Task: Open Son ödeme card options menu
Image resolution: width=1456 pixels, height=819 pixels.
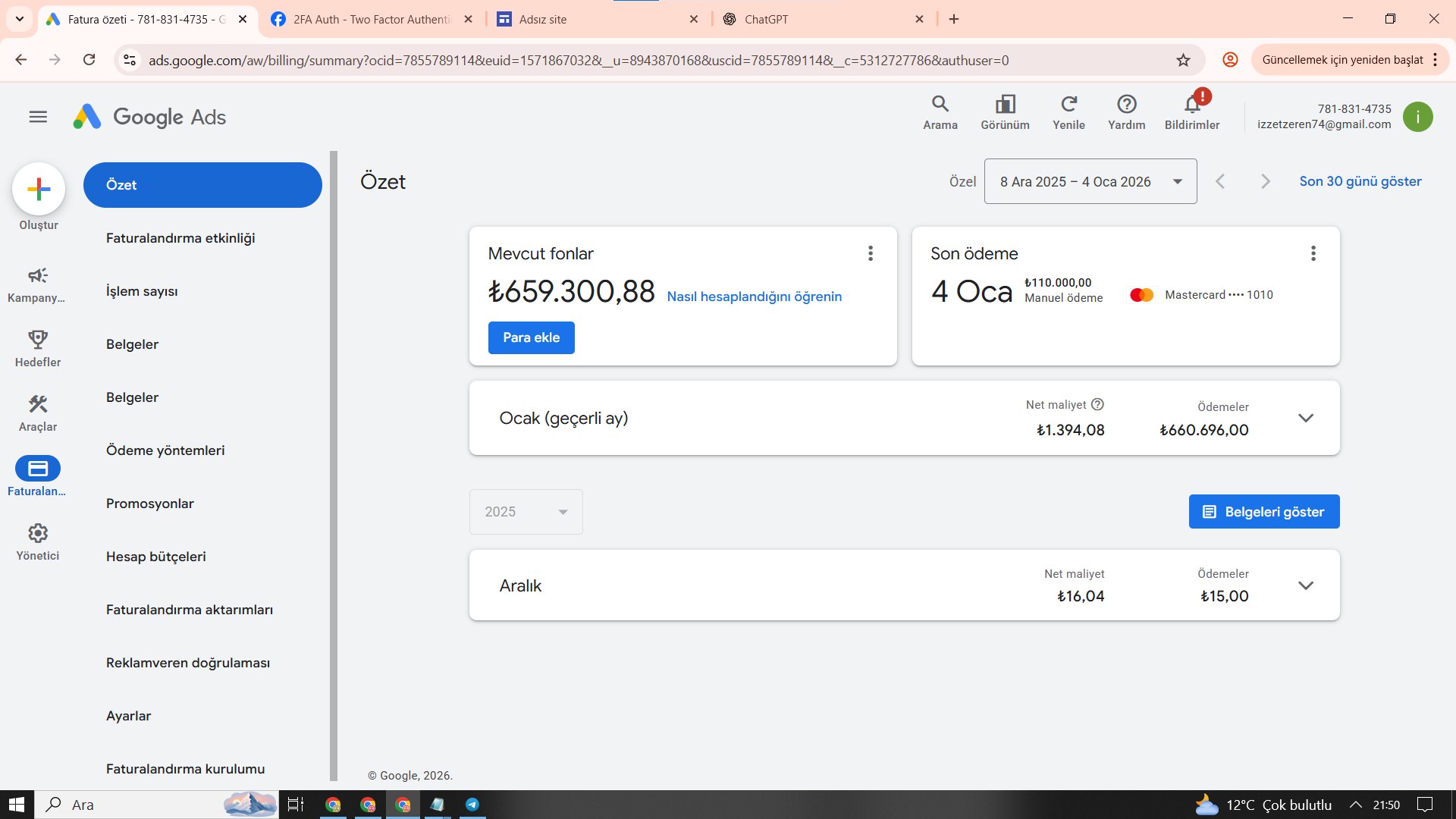Action: (1313, 253)
